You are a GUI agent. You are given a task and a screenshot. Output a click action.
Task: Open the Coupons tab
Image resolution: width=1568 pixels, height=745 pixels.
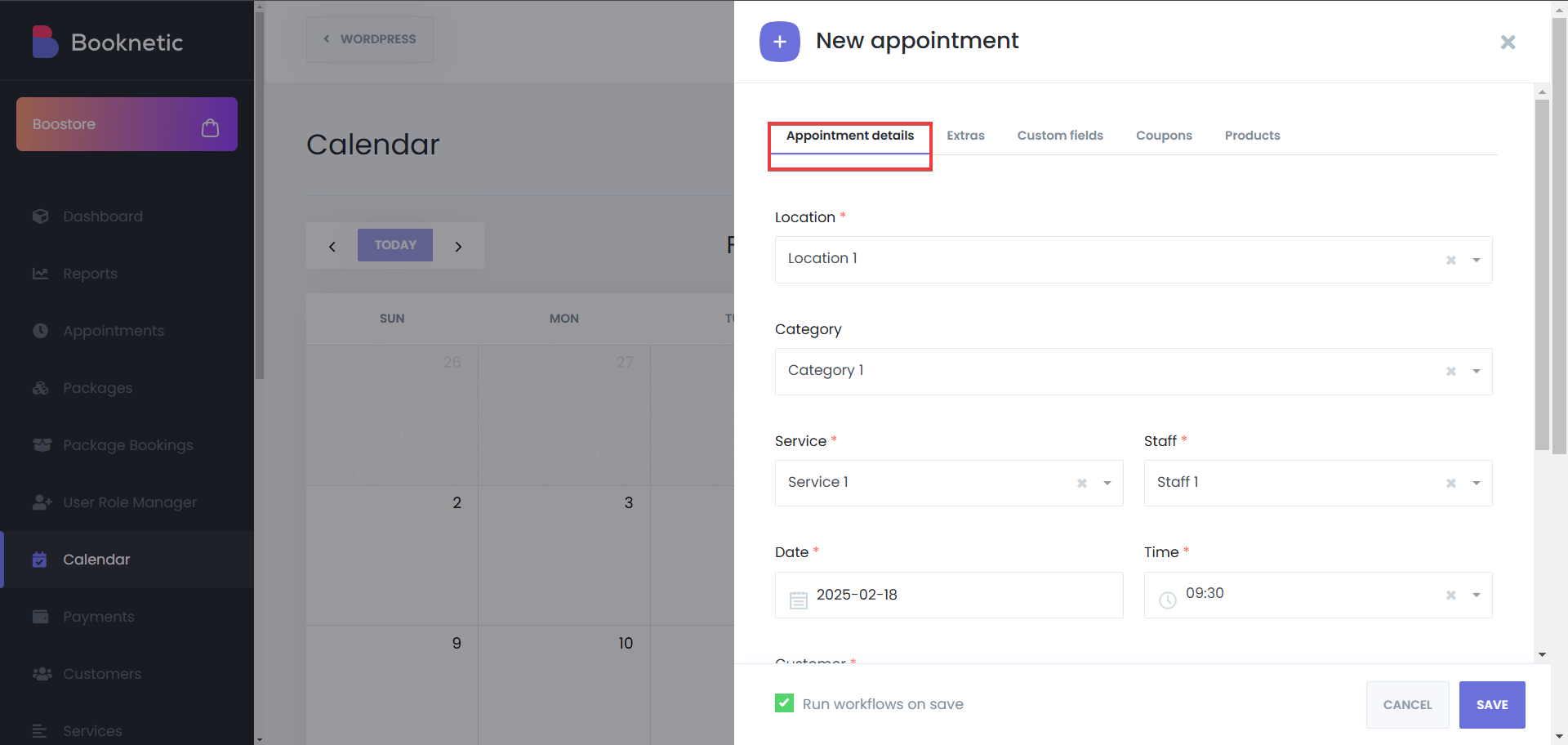point(1164,136)
